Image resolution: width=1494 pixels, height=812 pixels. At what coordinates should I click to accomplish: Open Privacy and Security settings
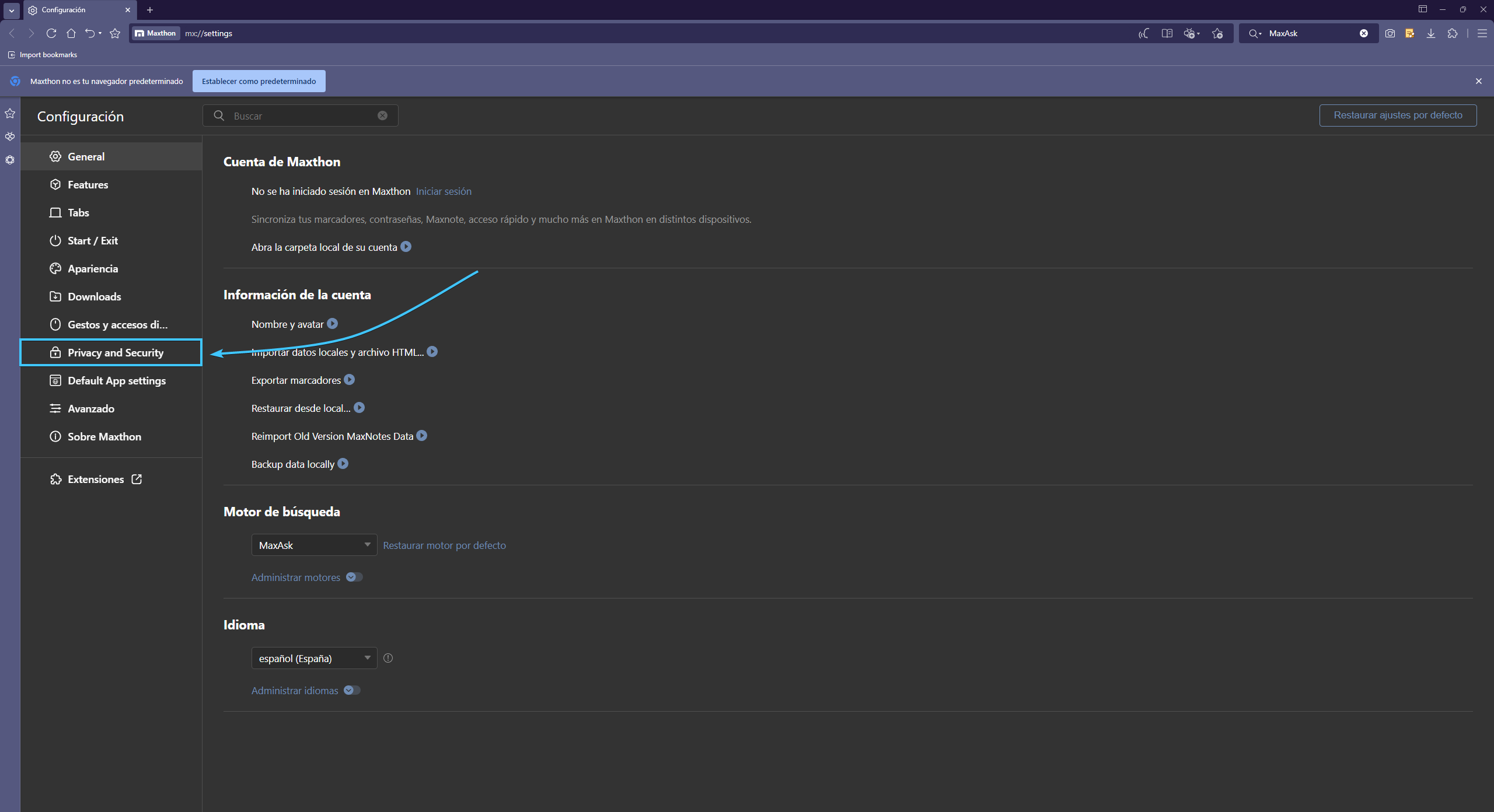click(111, 352)
